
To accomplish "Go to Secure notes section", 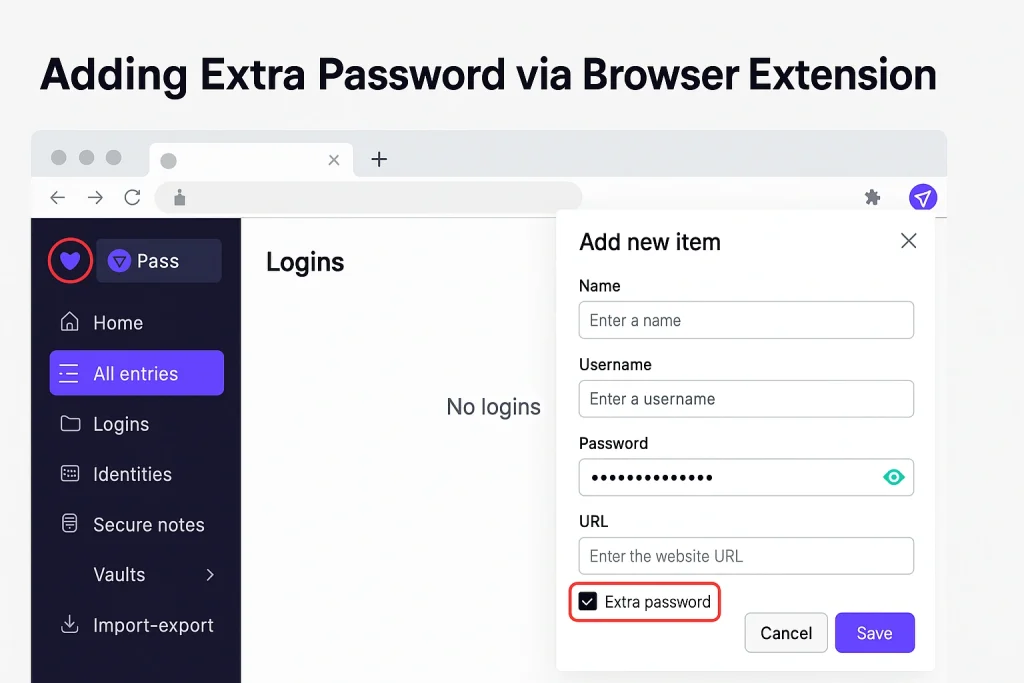I will click(x=148, y=524).
